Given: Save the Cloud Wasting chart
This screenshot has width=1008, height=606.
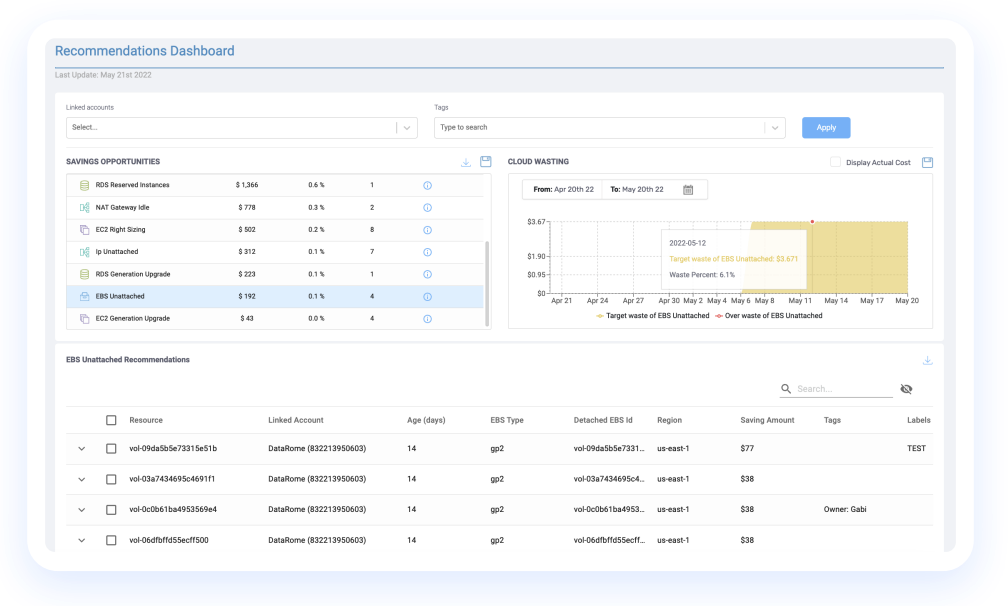Looking at the screenshot, I should point(927,162).
